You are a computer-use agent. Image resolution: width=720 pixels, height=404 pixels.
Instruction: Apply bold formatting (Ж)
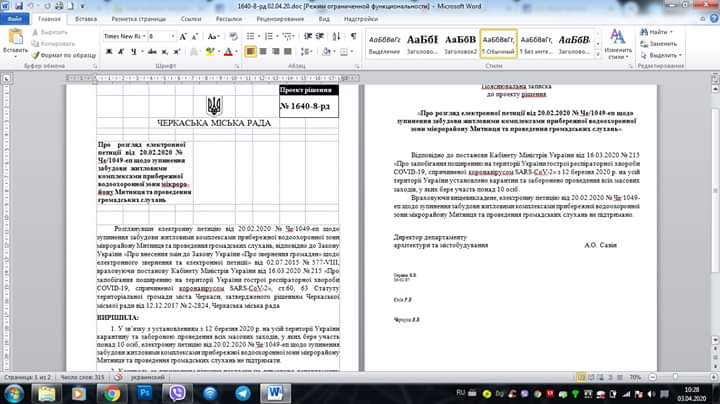tap(109, 51)
